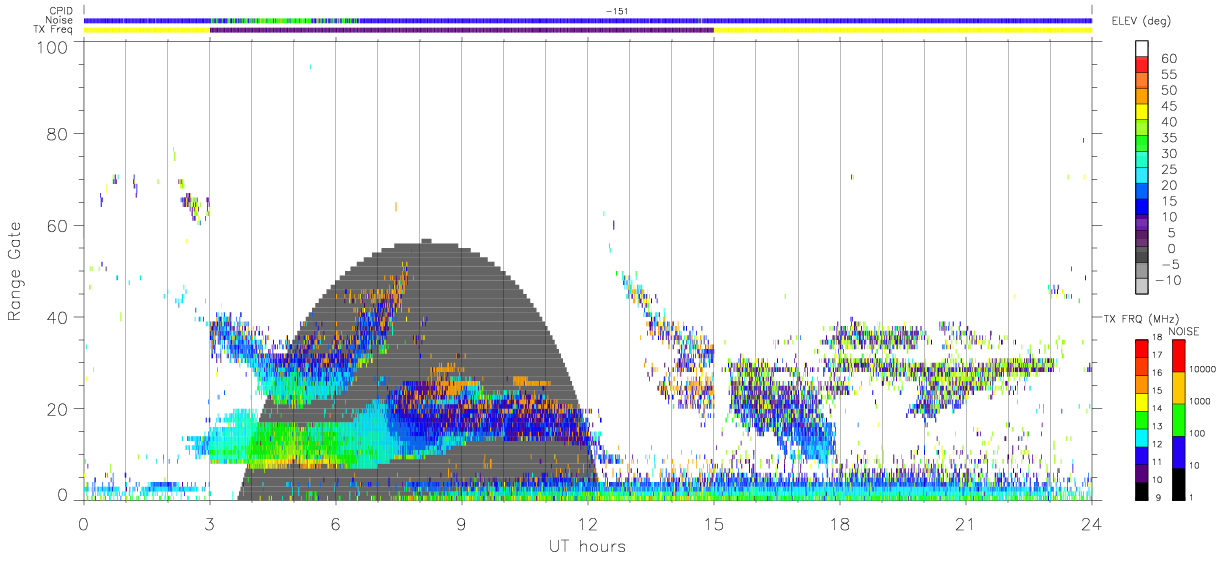Click the '9' tick on UT hours axis
This screenshot has width=1228, height=567.
click(x=462, y=525)
